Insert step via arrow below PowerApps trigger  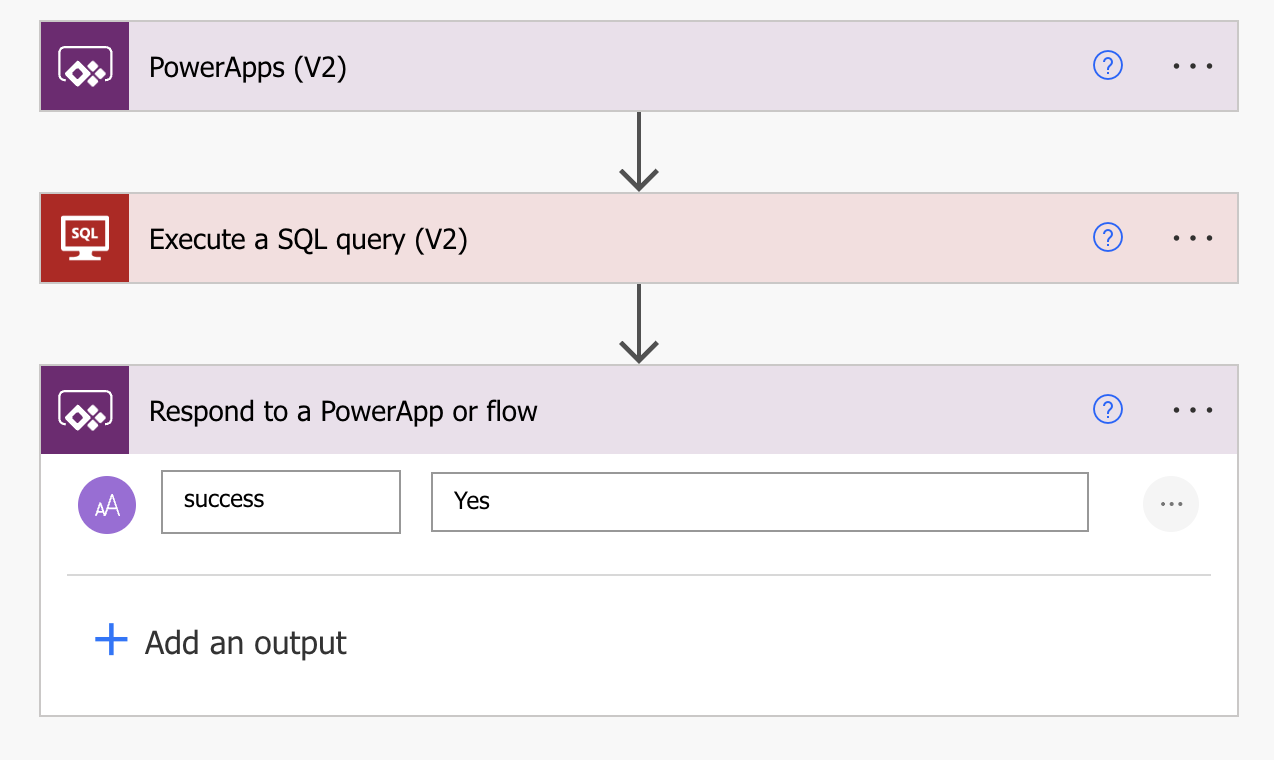coord(638,152)
